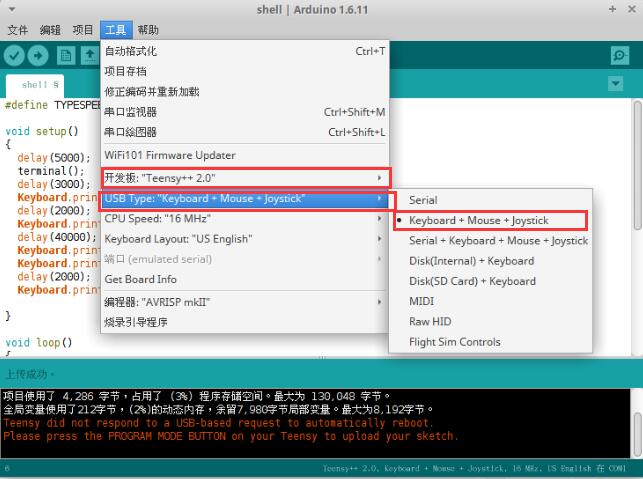This screenshot has width=643, height=479.
Task: Launch WiFi101 Firmware Updater
Action: point(170,155)
